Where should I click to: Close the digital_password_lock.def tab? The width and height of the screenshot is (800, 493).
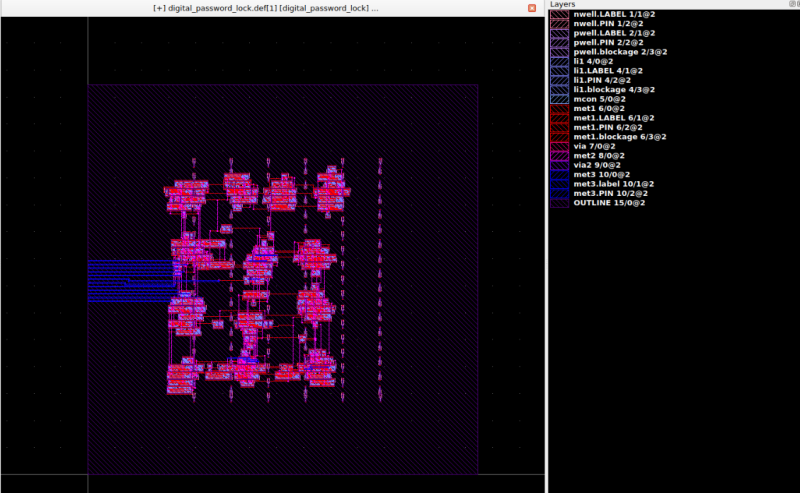pyautogui.click(x=531, y=8)
